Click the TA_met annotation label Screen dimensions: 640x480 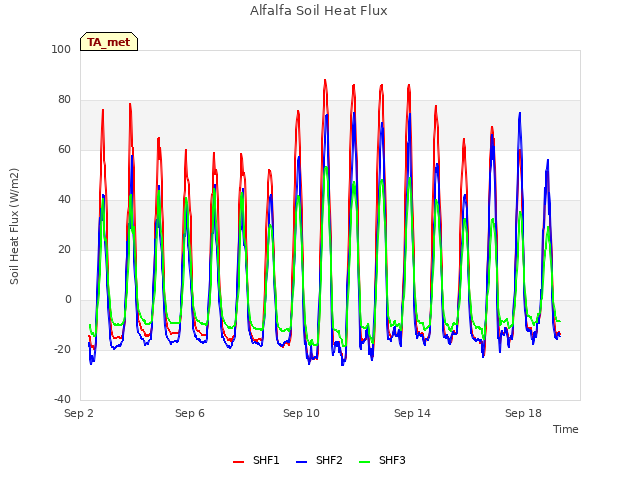coord(109,42)
